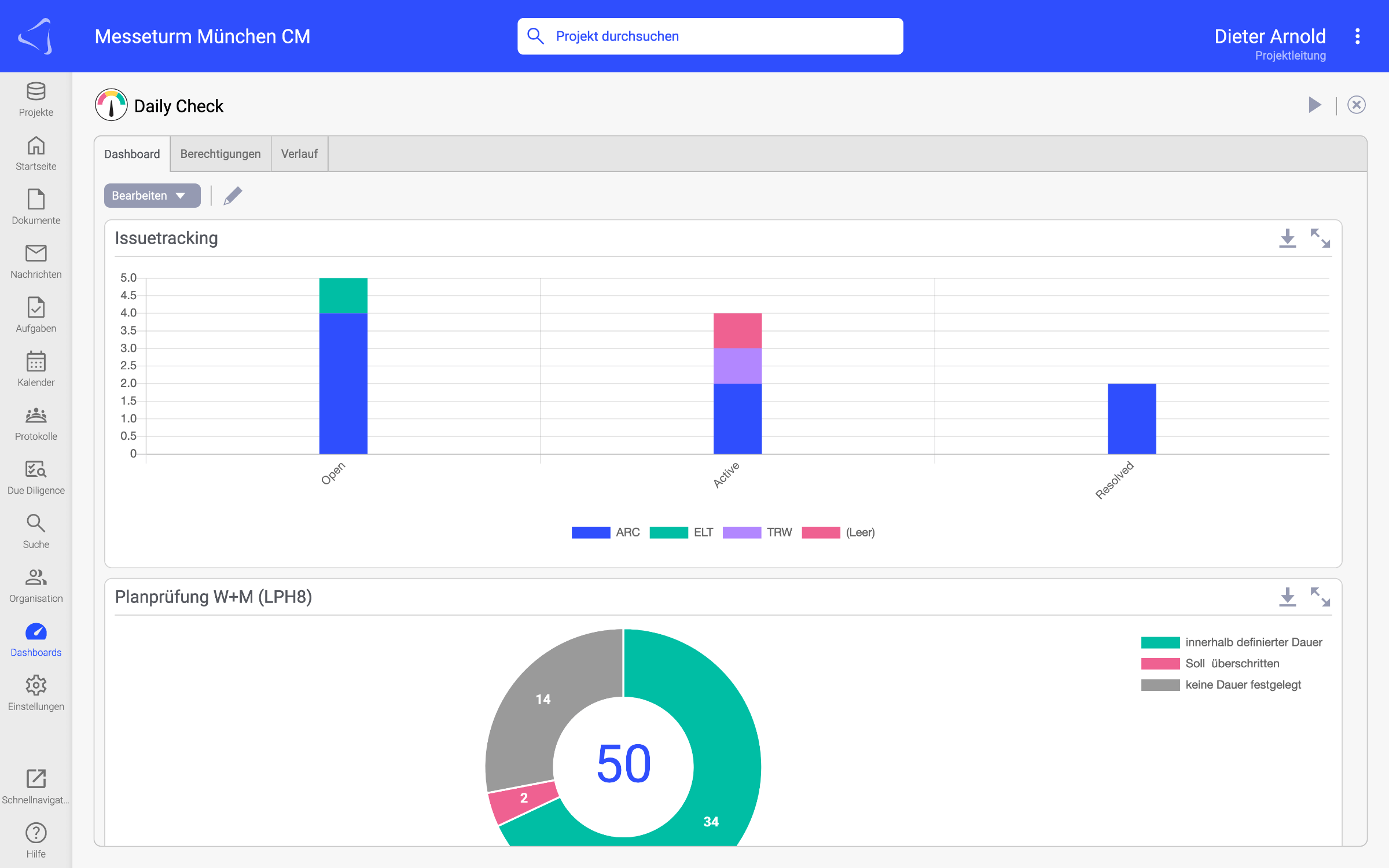Click the ELT segment of Open bar
Image resolution: width=1389 pixels, height=868 pixels.
(x=343, y=296)
